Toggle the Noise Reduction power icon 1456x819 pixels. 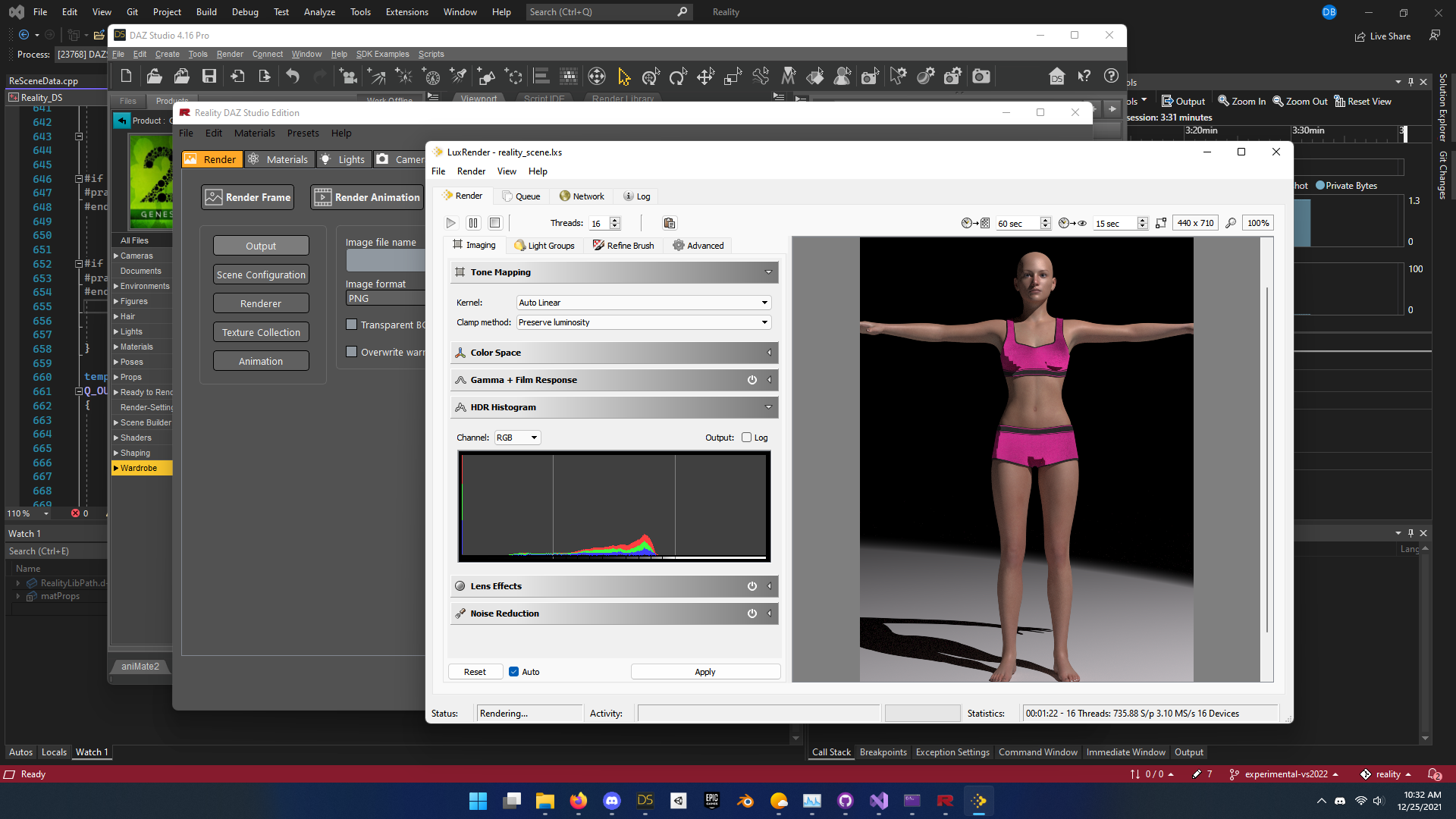click(x=752, y=613)
